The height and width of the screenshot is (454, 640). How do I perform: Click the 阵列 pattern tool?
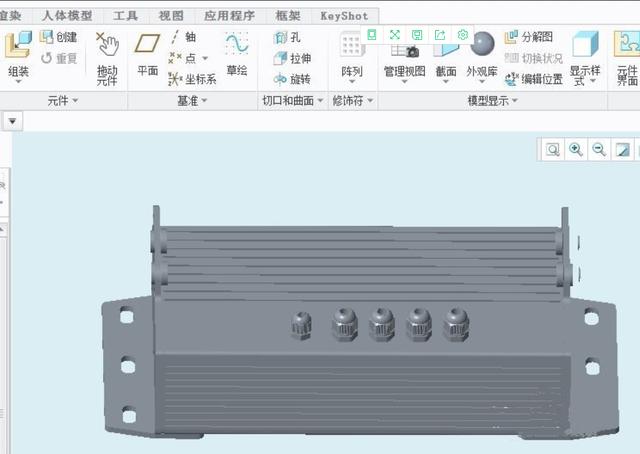click(x=352, y=55)
